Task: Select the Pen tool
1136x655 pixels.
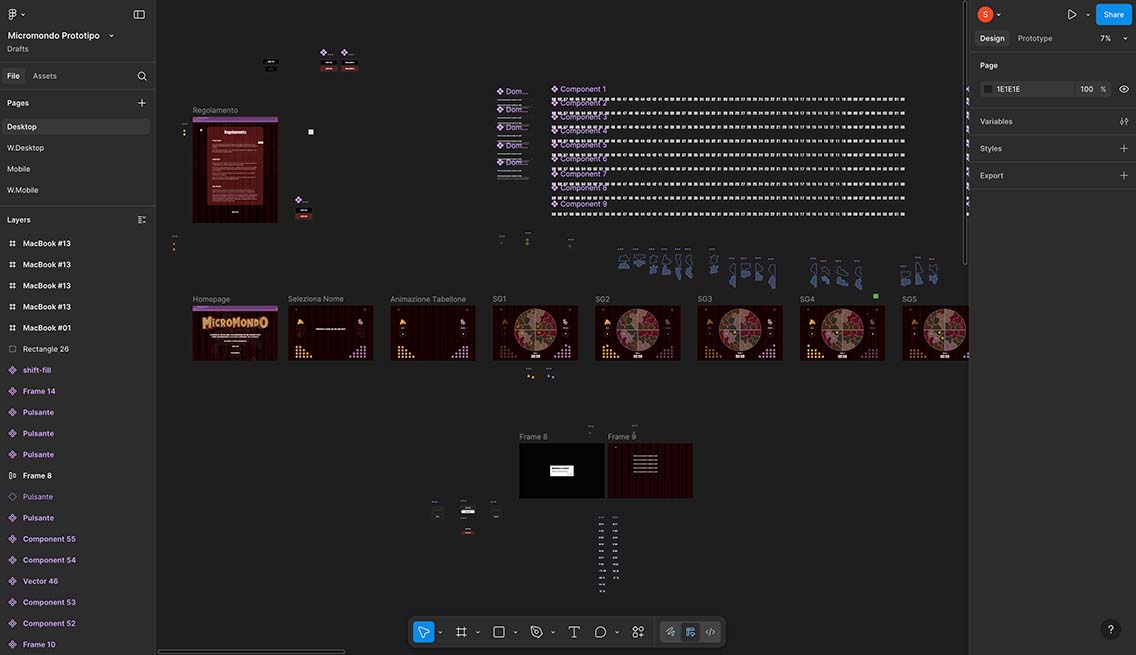Action: pyautogui.click(x=536, y=632)
